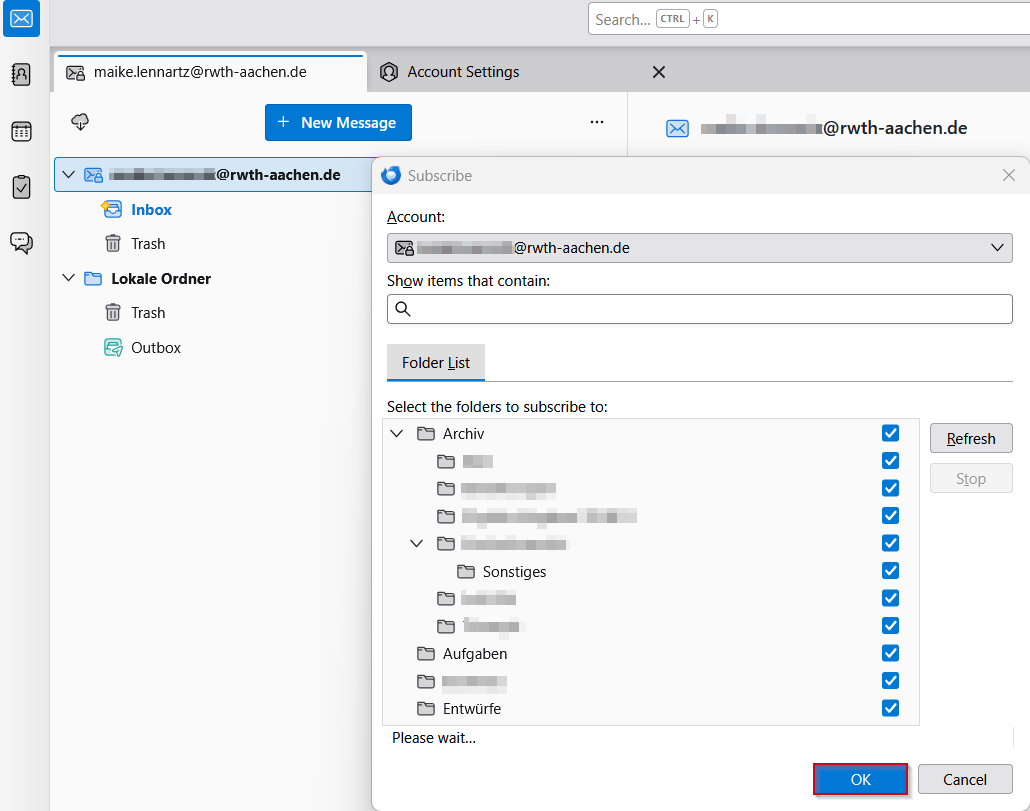Close the Account Settings tab
This screenshot has width=1030, height=811.
click(659, 72)
